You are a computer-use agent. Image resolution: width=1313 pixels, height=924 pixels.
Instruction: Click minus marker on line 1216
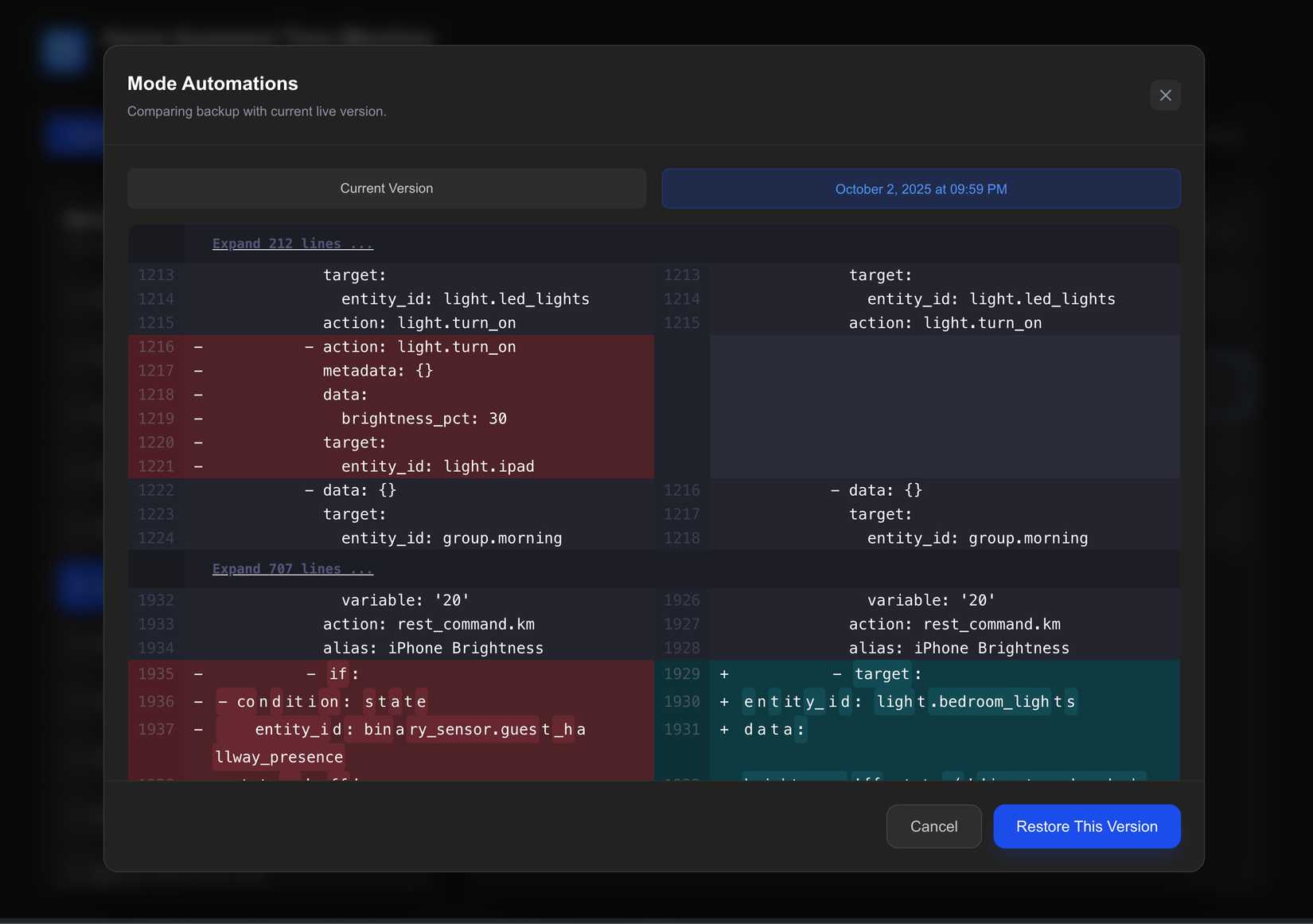point(198,347)
